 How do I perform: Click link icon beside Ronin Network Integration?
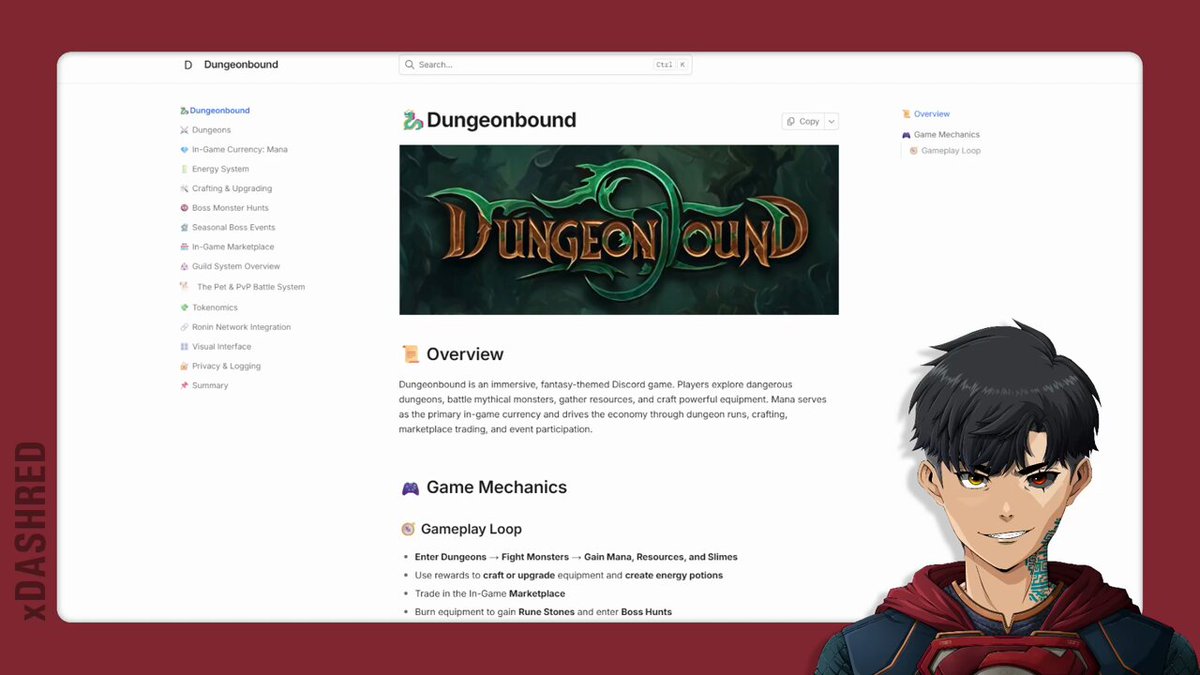(184, 327)
